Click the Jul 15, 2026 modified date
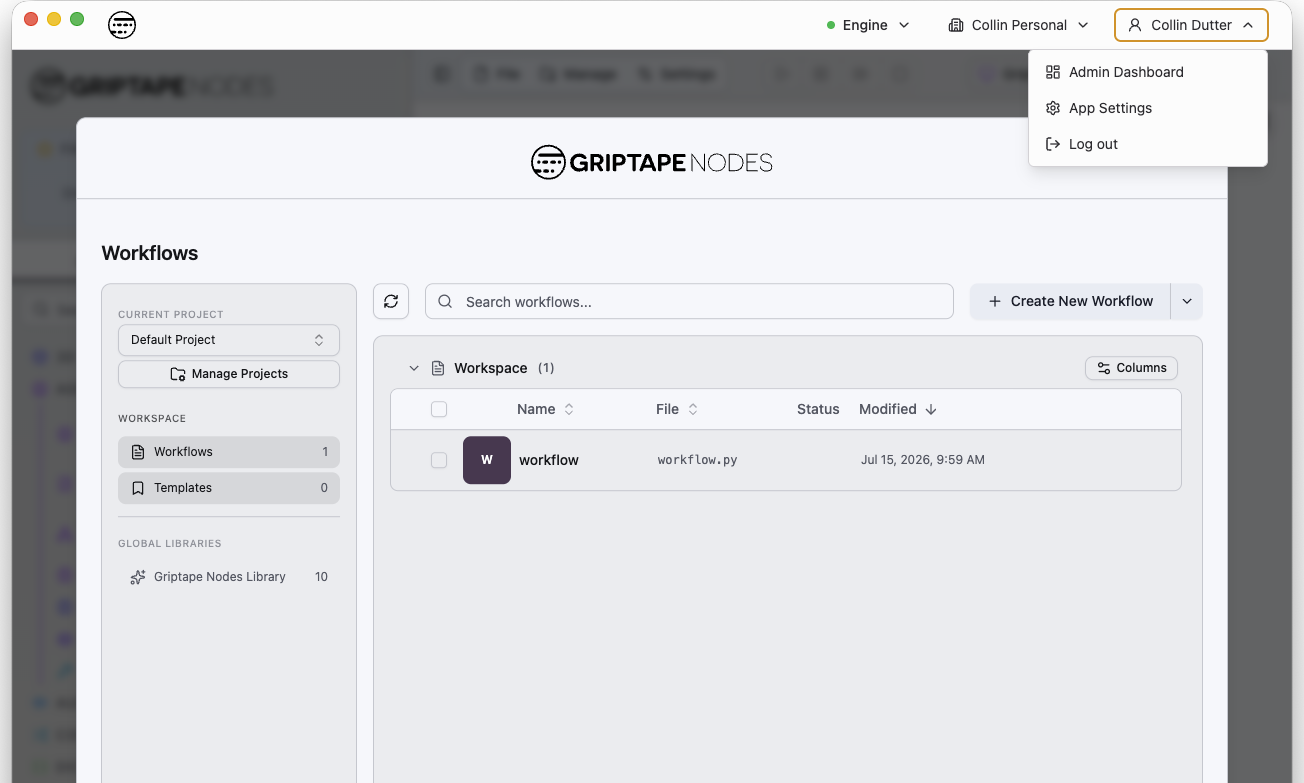The width and height of the screenshot is (1304, 783). point(923,460)
